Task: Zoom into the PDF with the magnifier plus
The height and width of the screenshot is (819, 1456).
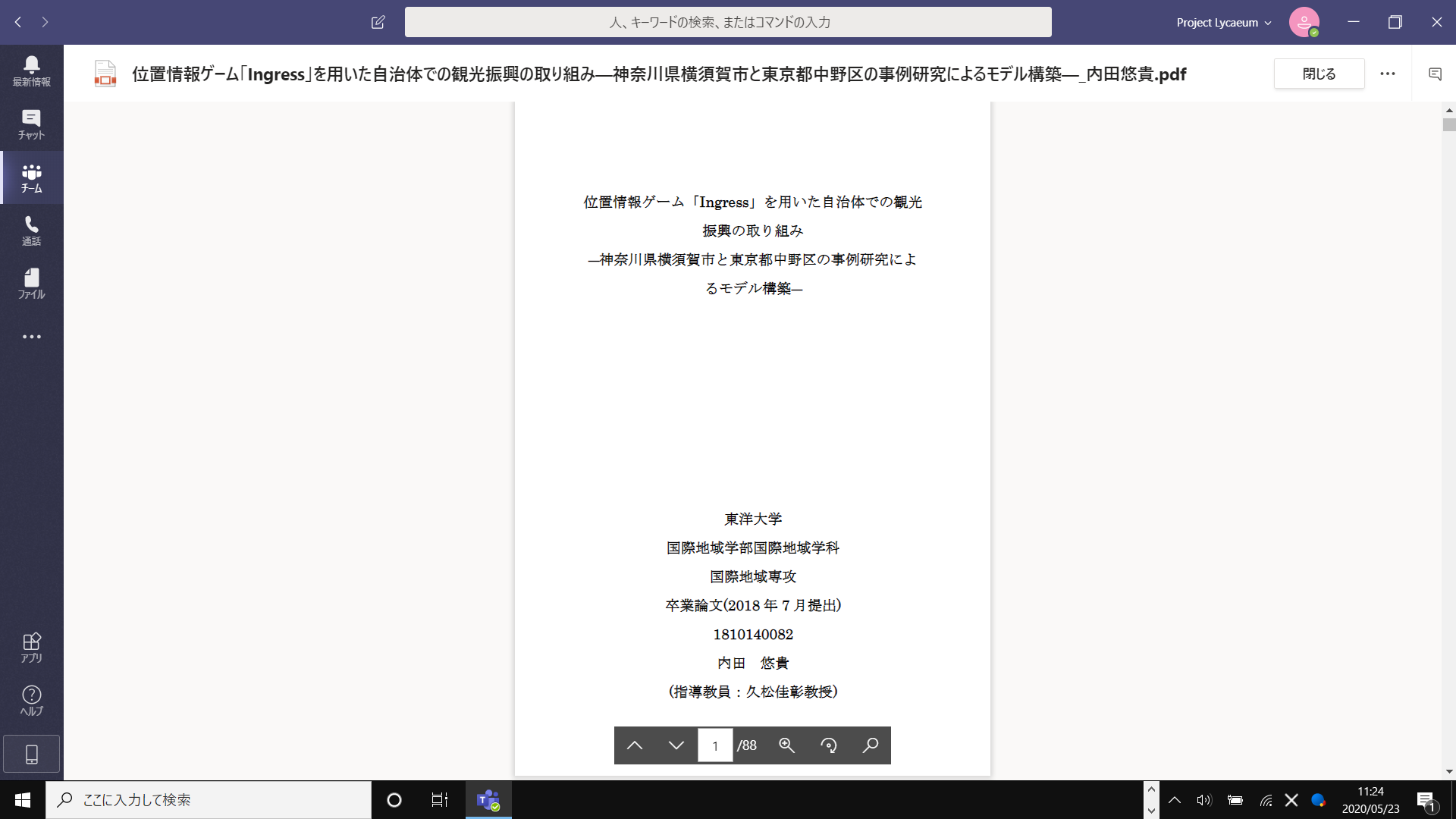Action: coord(787,745)
